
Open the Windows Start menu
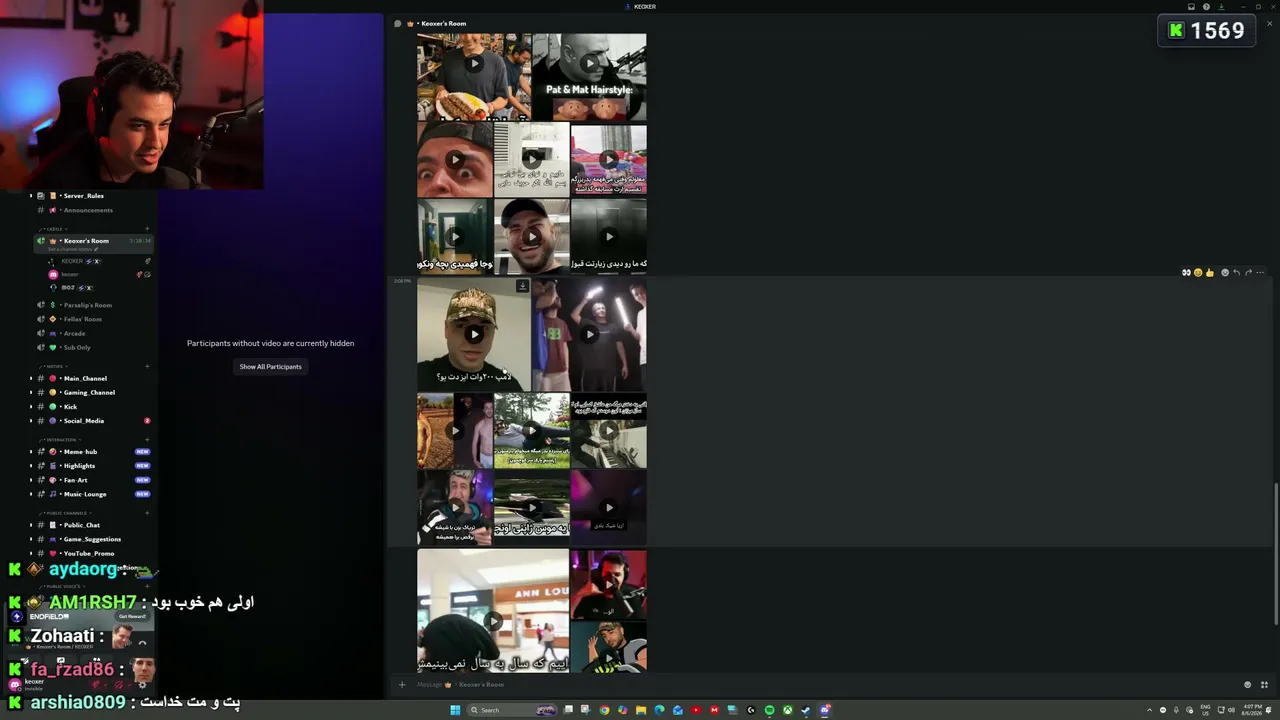[x=455, y=710]
